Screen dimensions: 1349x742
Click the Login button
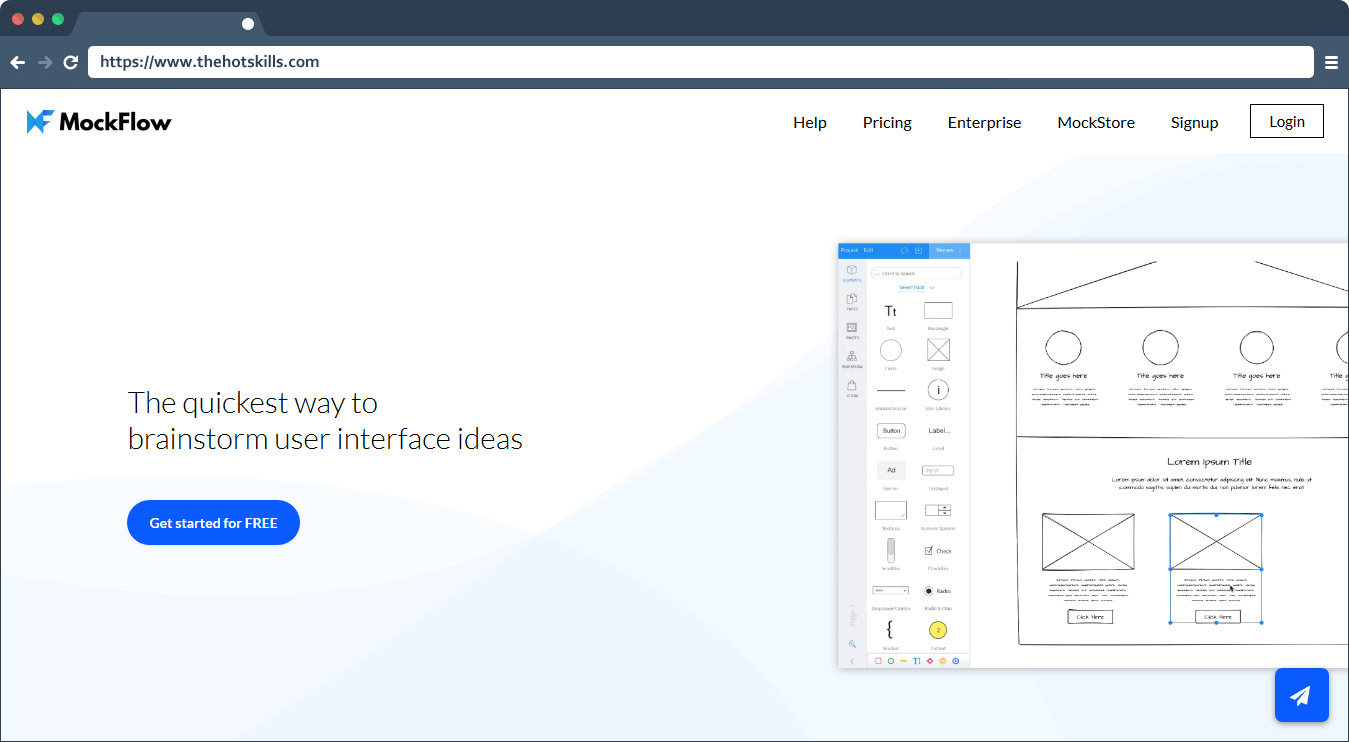pos(1287,121)
